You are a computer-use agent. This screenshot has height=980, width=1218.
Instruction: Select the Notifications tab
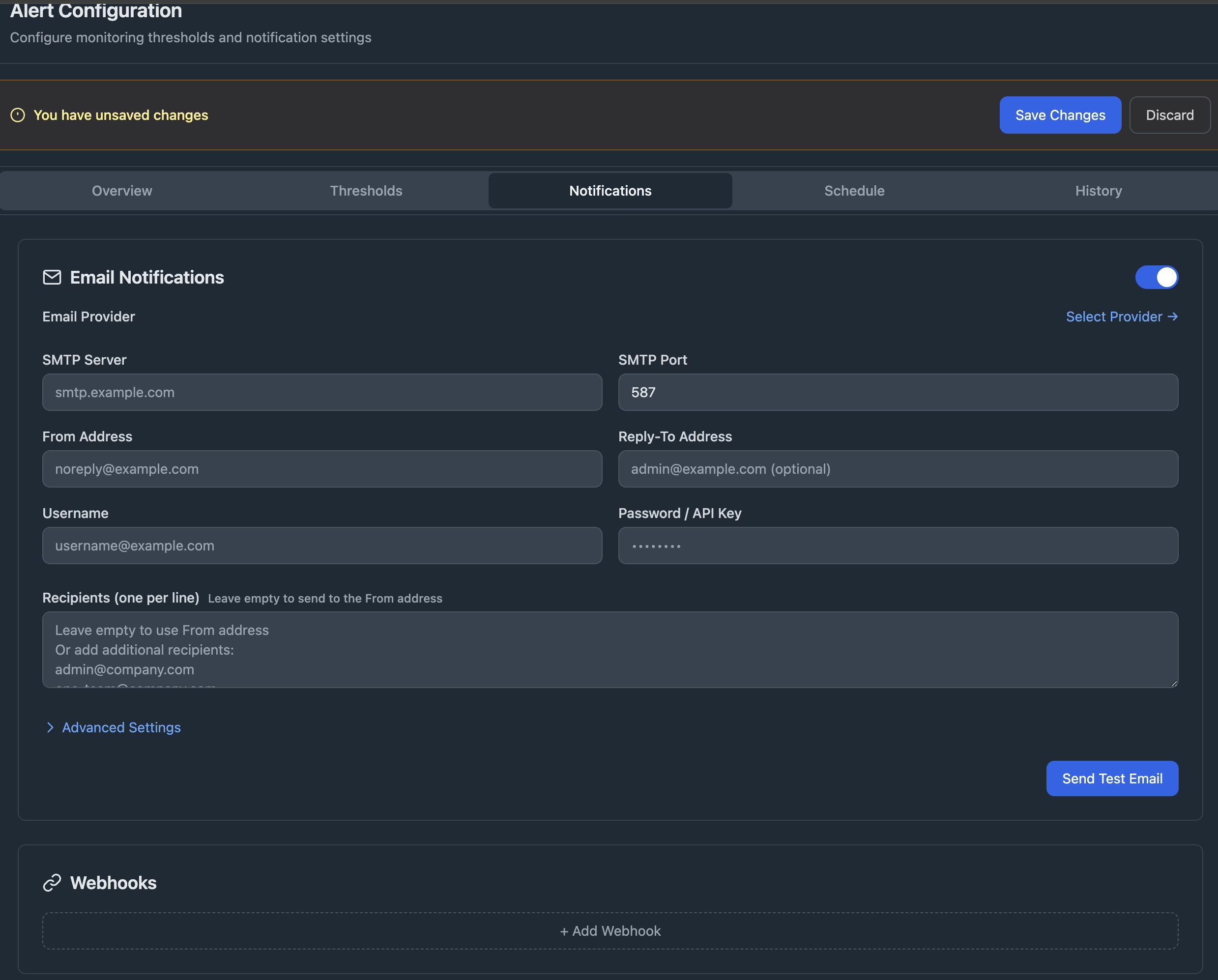(610, 191)
